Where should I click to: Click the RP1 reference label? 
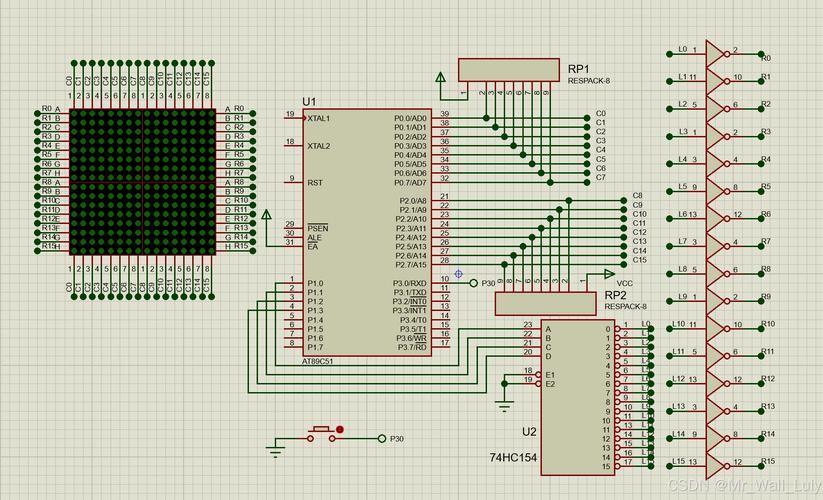click(579, 69)
